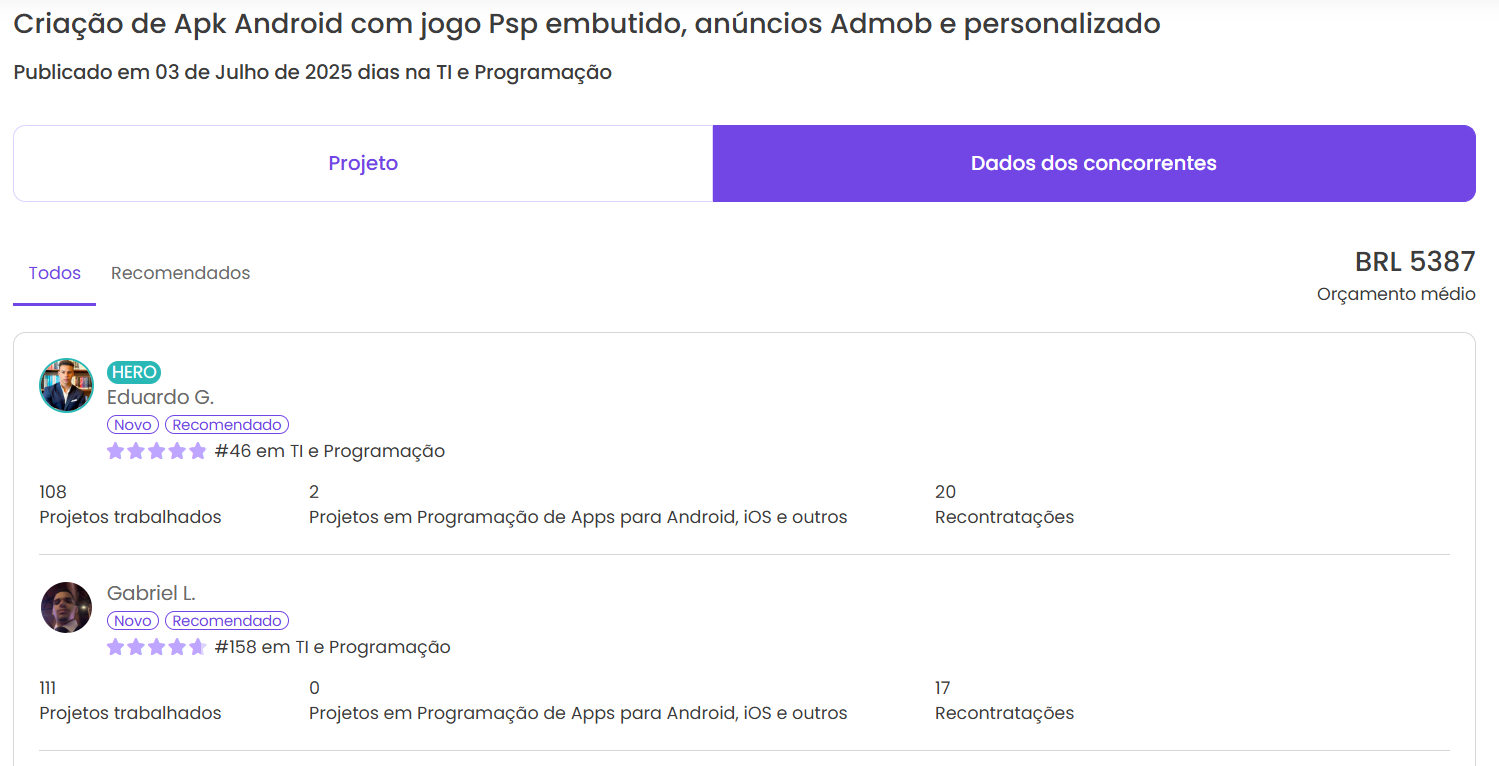The height and width of the screenshot is (766, 1499).
Task: Show the Todos competitors list
Action: point(55,273)
